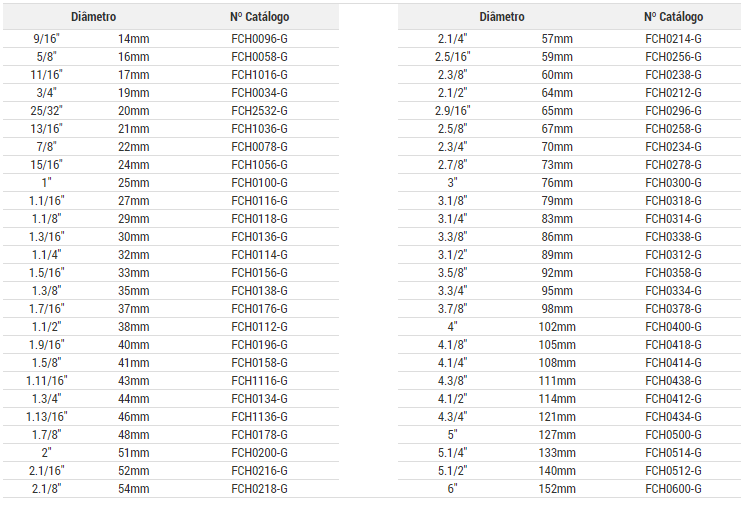This screenshot has width=745, height=505.
Task: Click the 25/32" diameter cell
Action: coord(46,111)
